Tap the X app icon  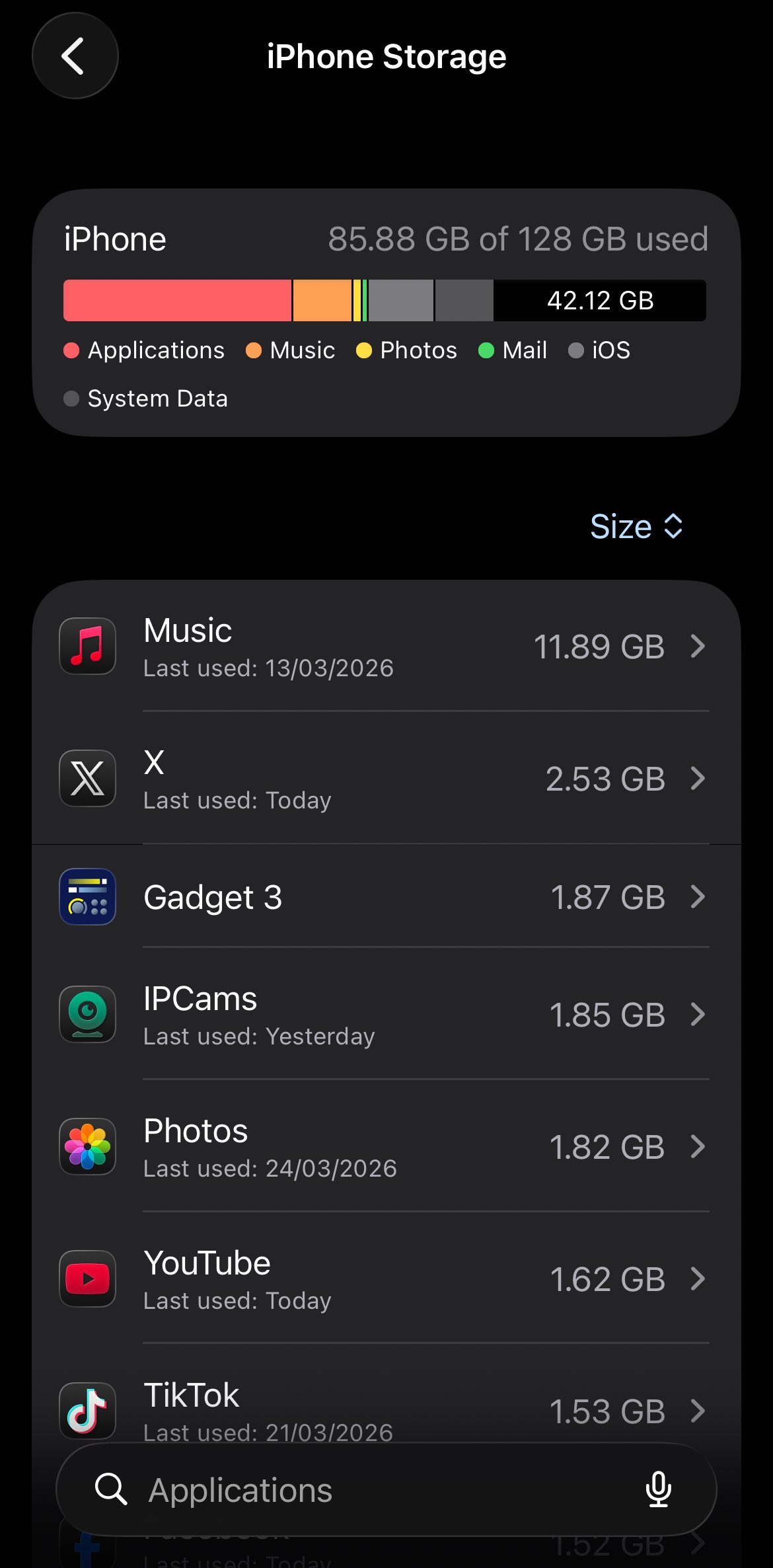pyautogui.click(x=88, y=778)
